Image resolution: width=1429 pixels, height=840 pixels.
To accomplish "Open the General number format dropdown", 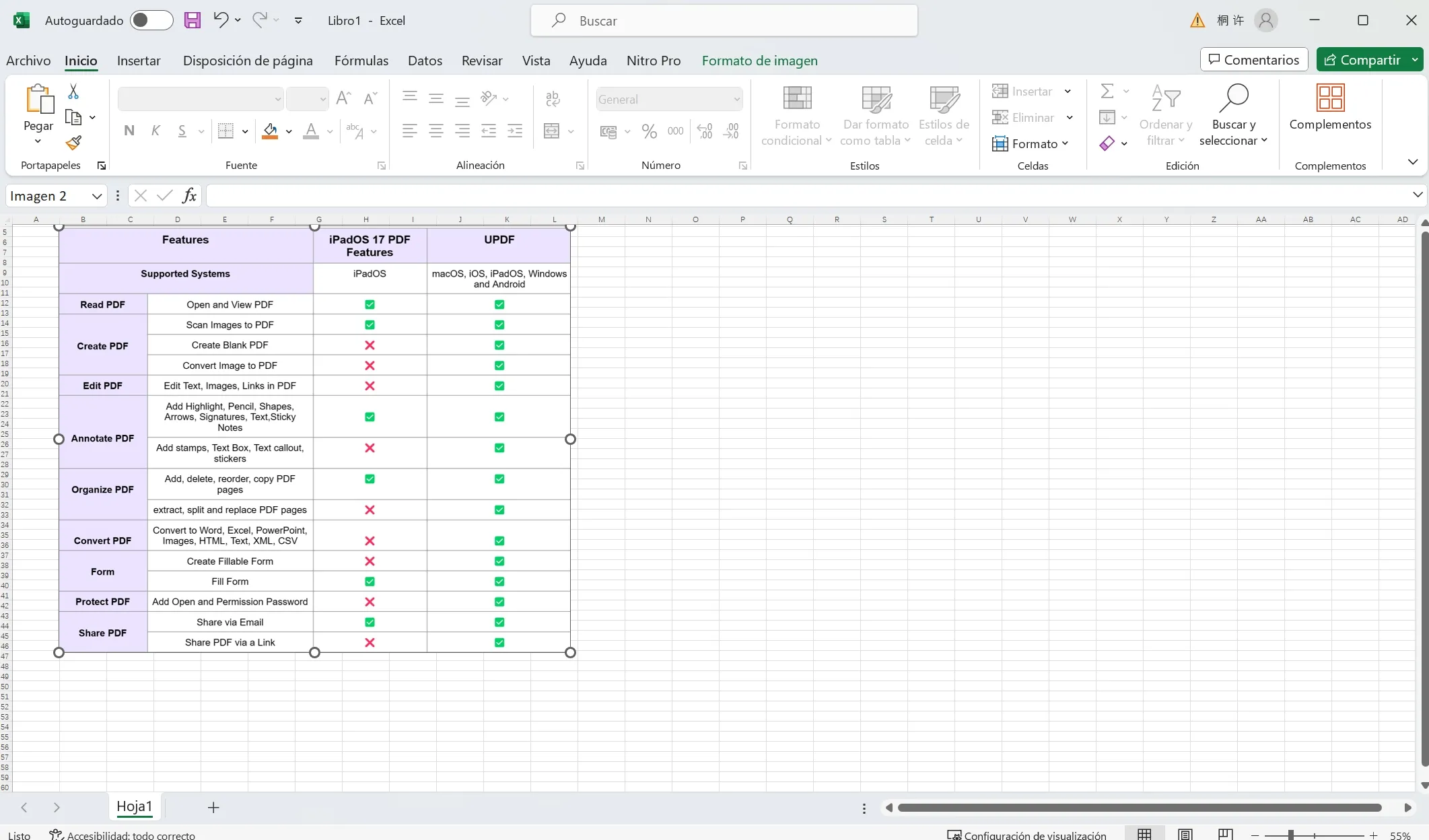I will click(x=737, y=99).
